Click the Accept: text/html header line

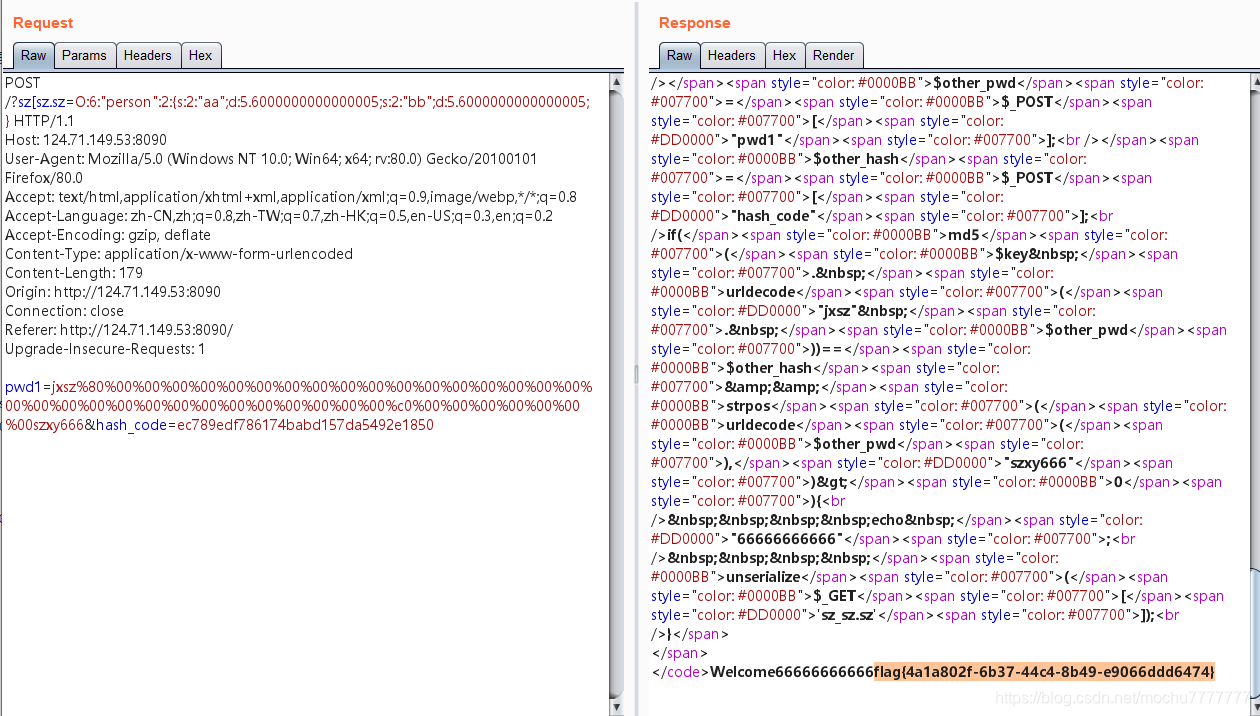coord(290,197)
